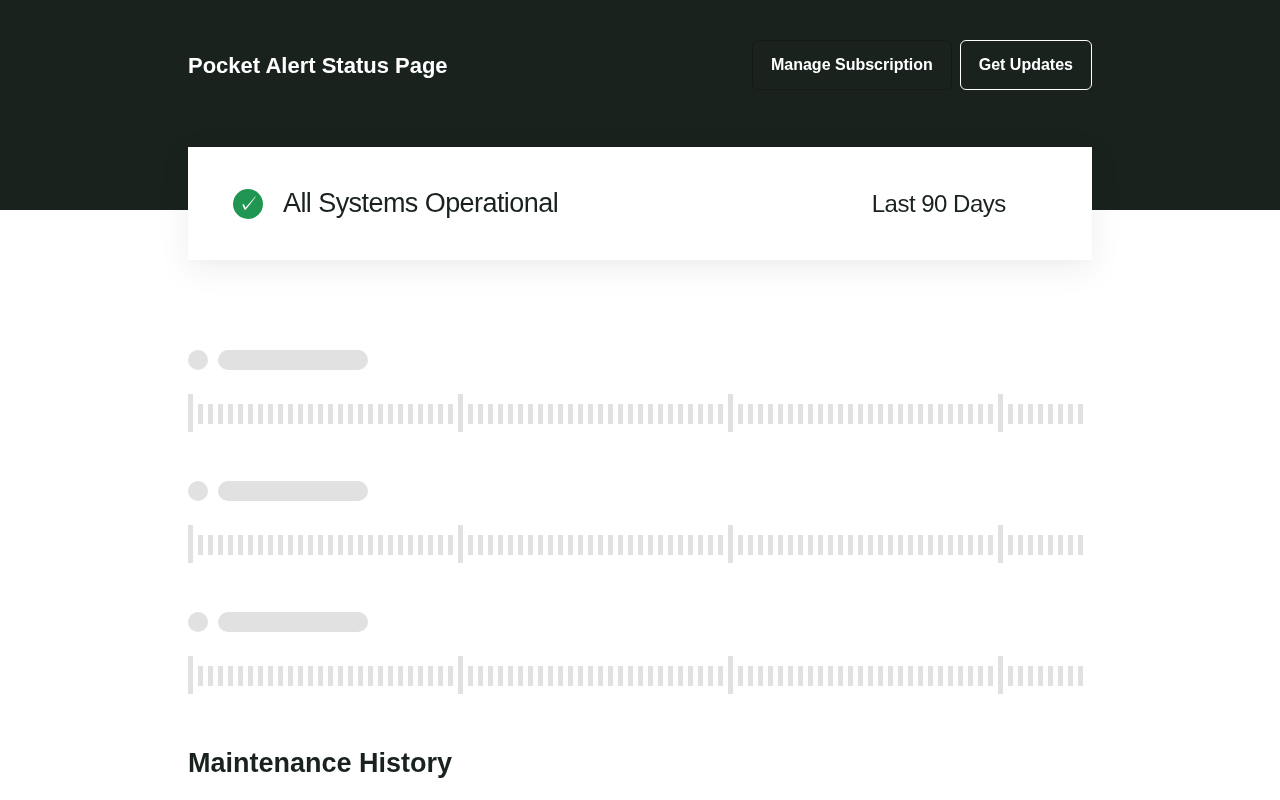The height and width of the screenshot is (800, 1280).
Task: Click the first component's gray circle placeholder
Action: [x=198, y=360]
